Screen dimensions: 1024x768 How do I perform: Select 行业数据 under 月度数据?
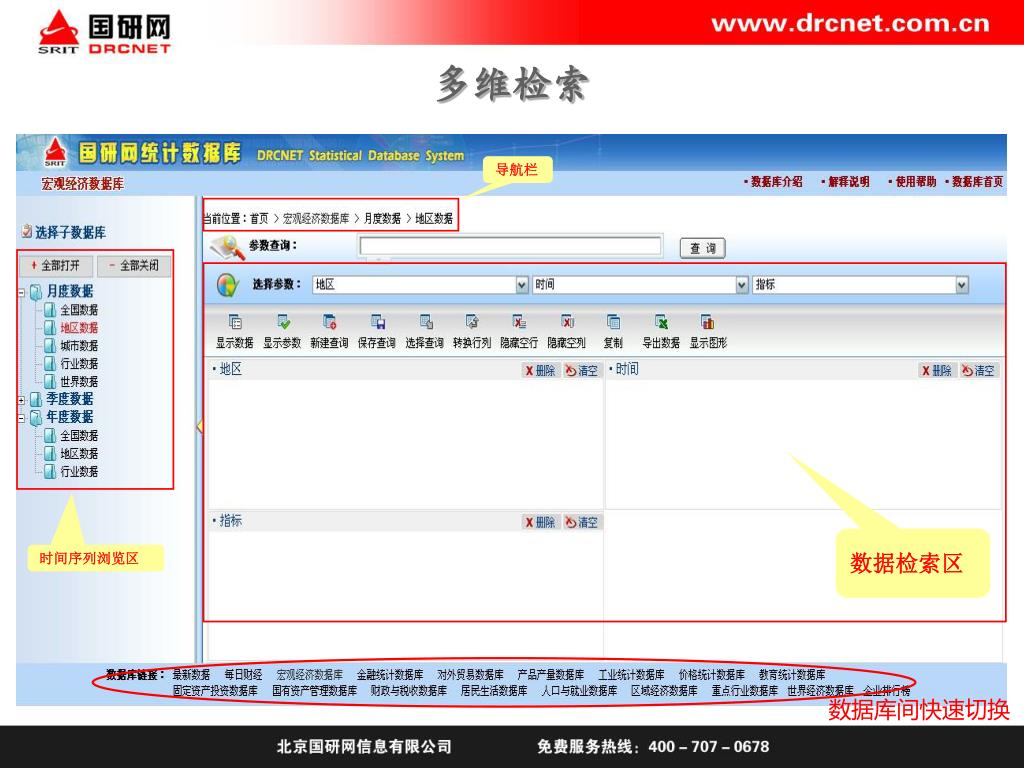(x=79, y=364)
